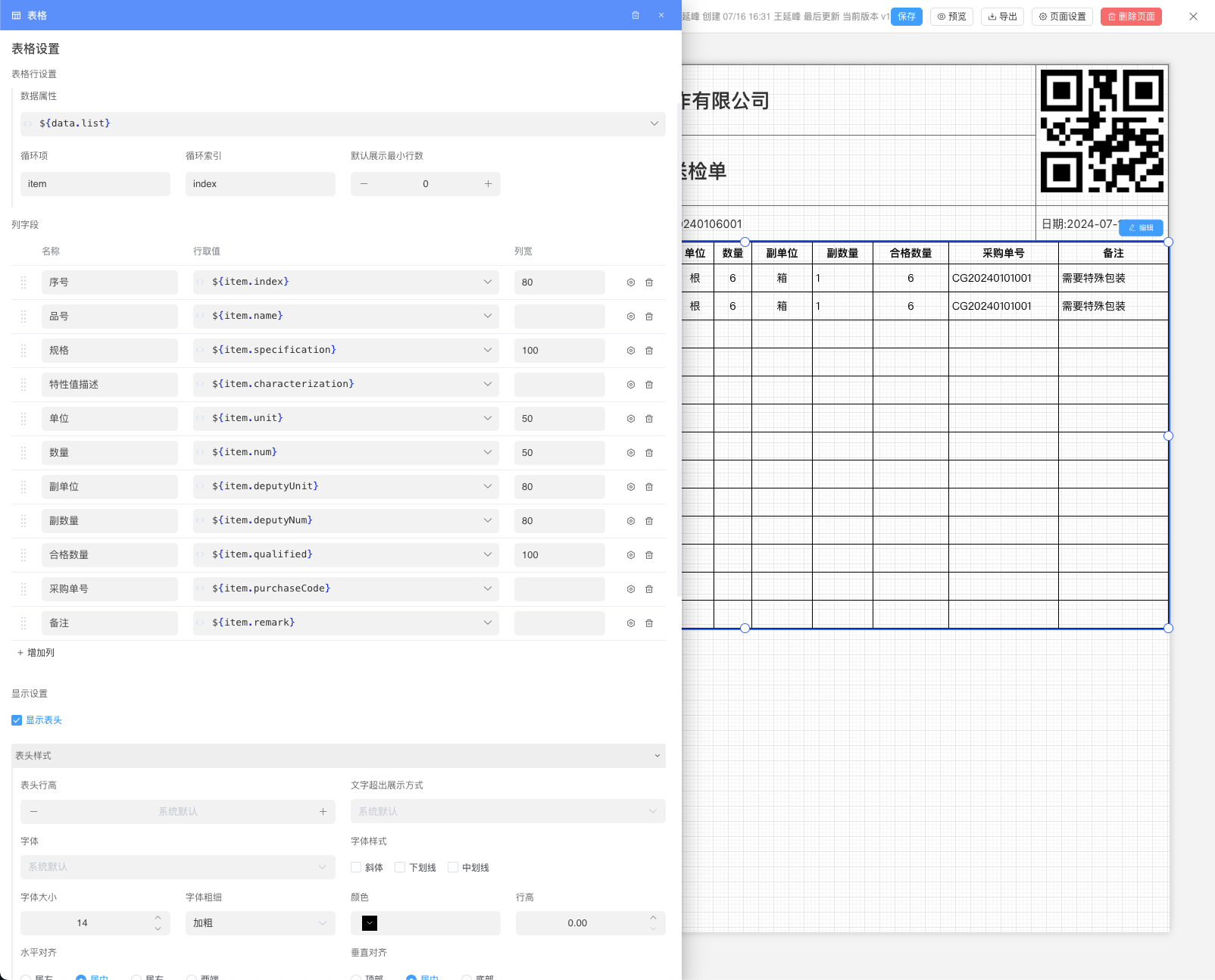Click the drag handle of the 品号 row

click(23, 316)
